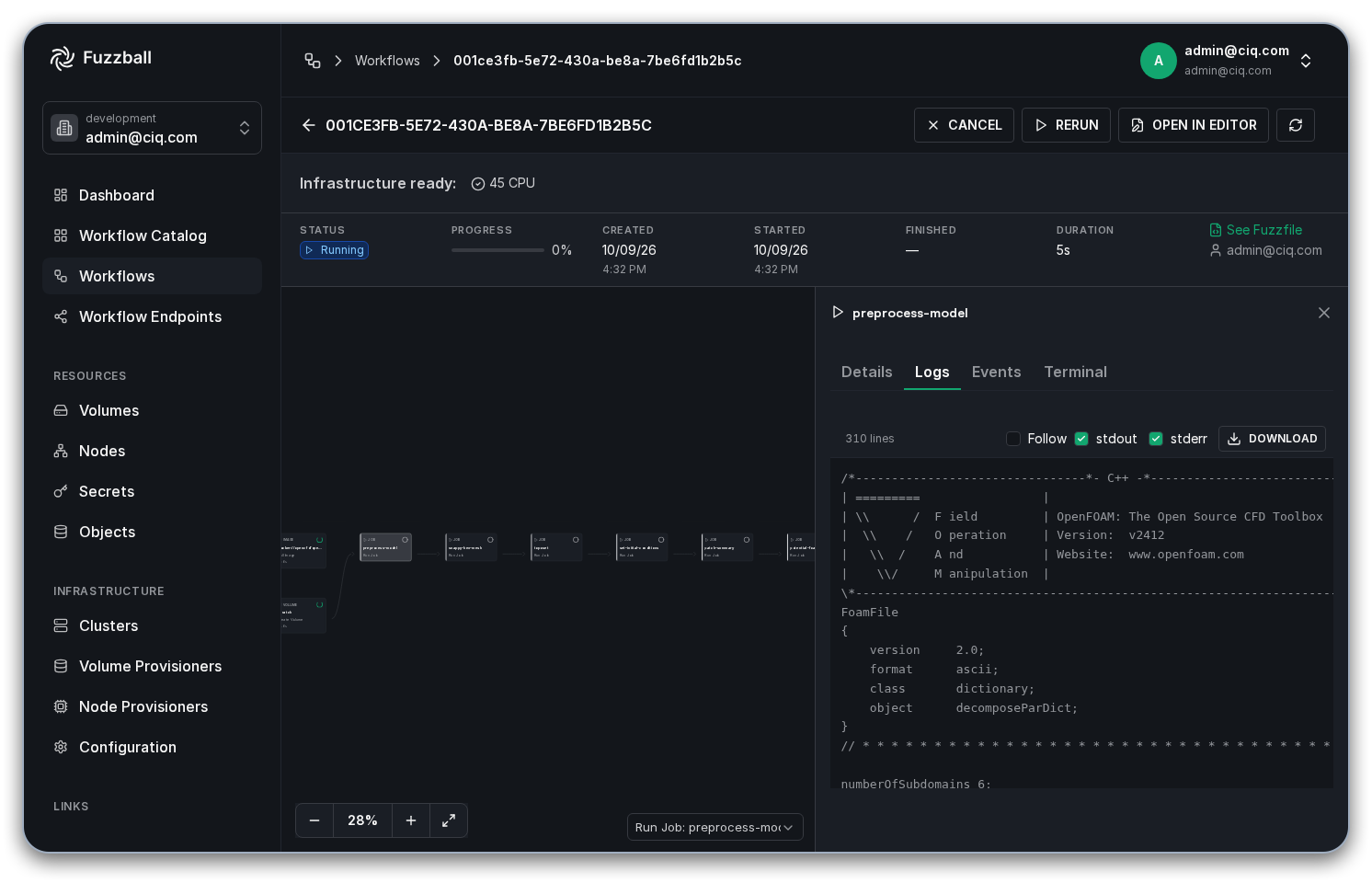Go to Workflow Endpoints page
Screen dimensions: 1372x883
(x=152, y=316)
